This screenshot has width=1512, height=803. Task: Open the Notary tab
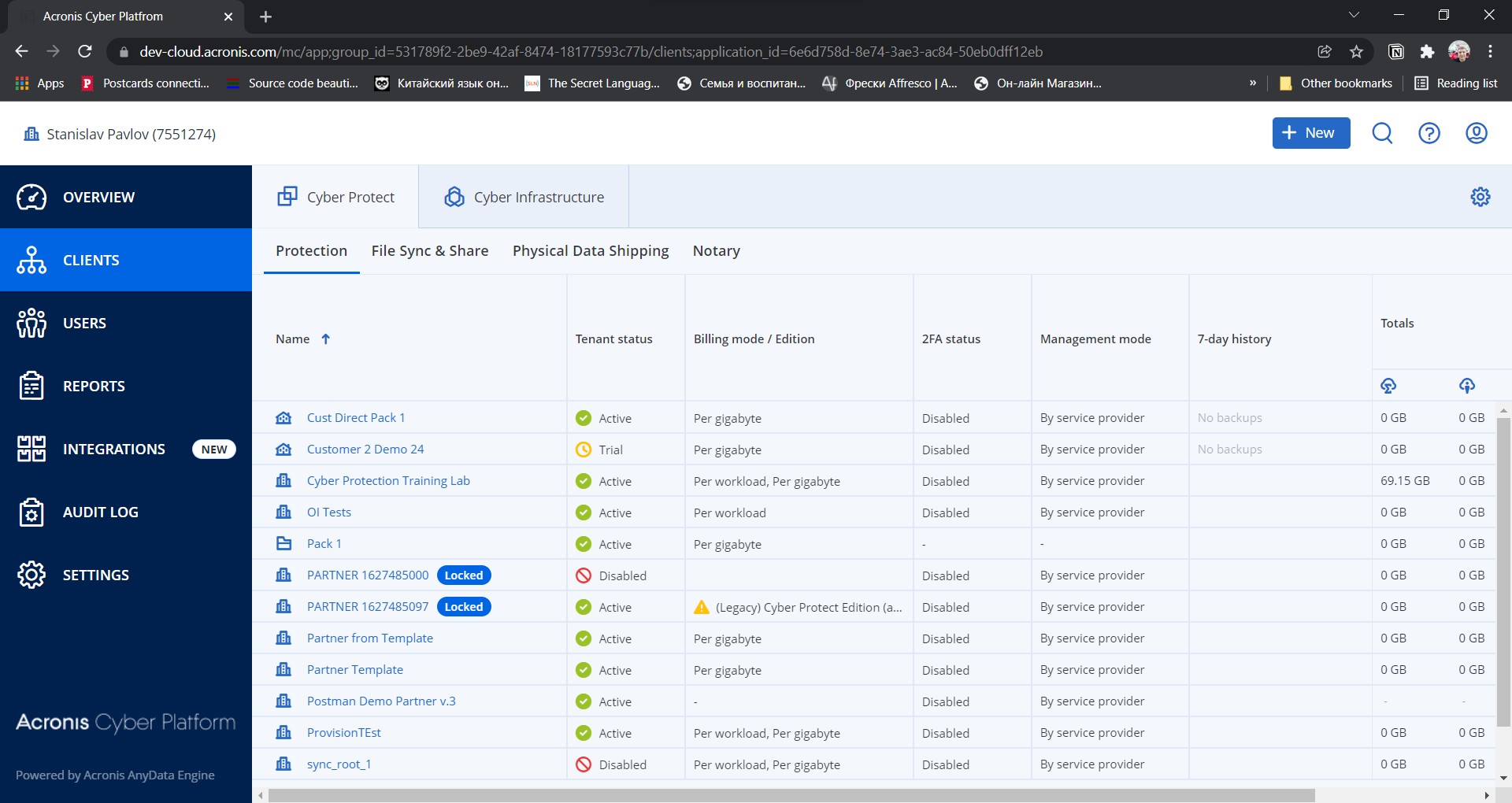click(717, 250)
